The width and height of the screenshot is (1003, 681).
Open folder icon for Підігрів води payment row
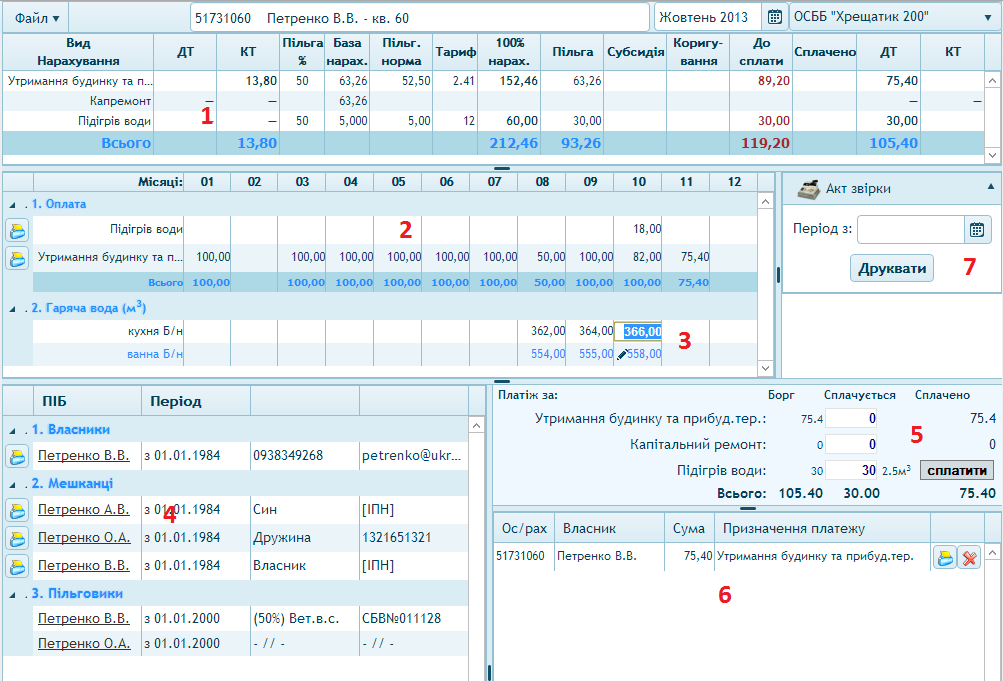(x=17, y=230)
